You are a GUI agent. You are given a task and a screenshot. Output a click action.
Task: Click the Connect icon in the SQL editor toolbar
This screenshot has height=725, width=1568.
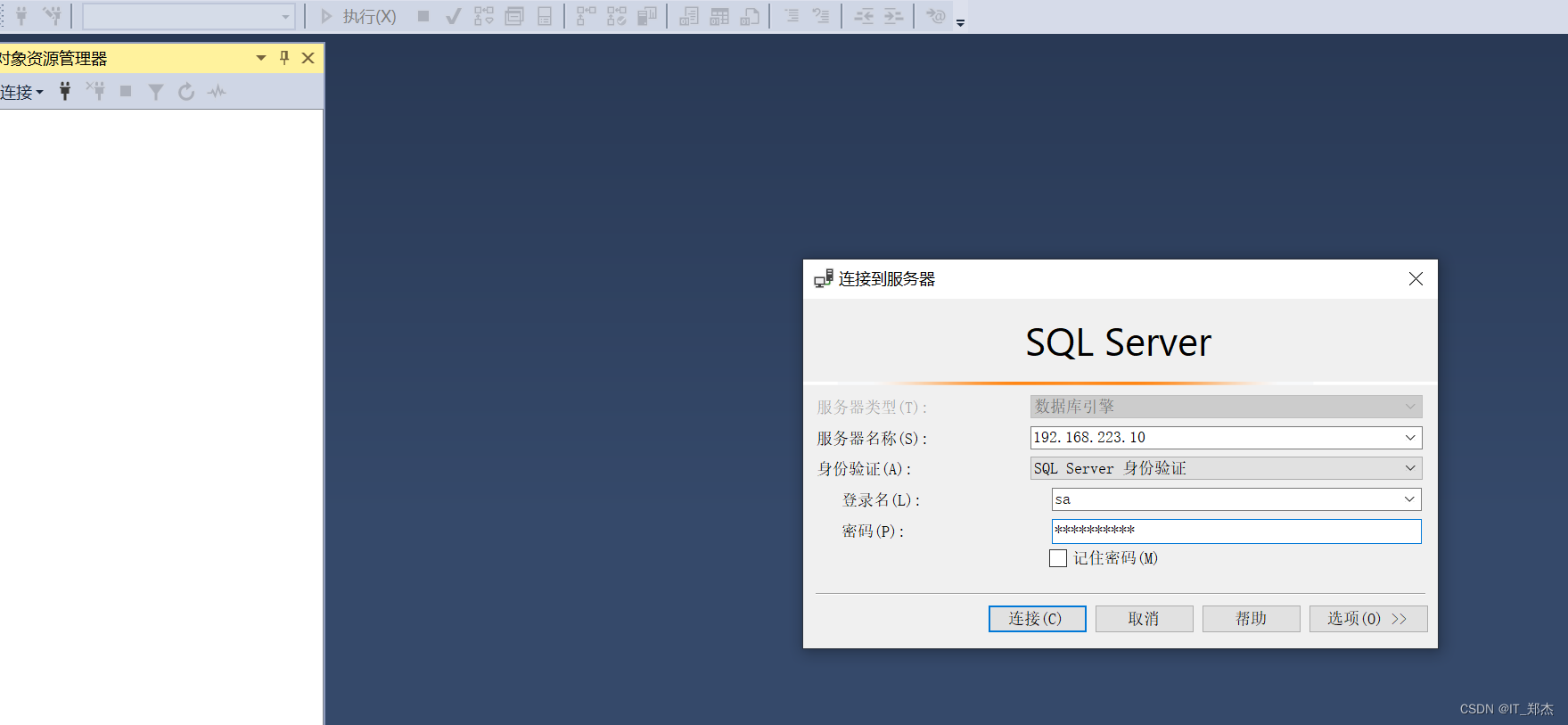coord(21,16)
